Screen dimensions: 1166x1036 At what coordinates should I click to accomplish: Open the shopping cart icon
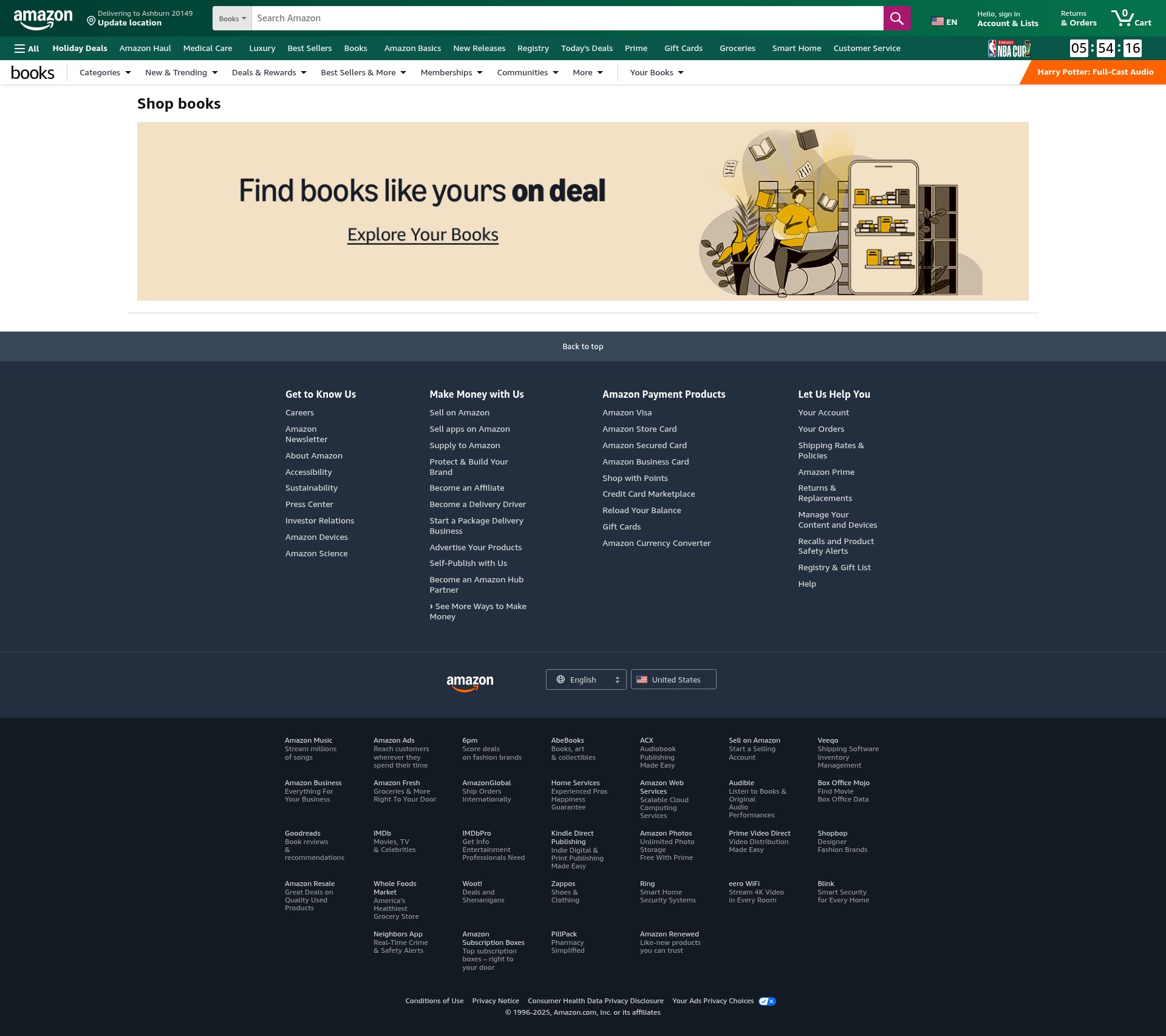click(x=1131, y=18)
